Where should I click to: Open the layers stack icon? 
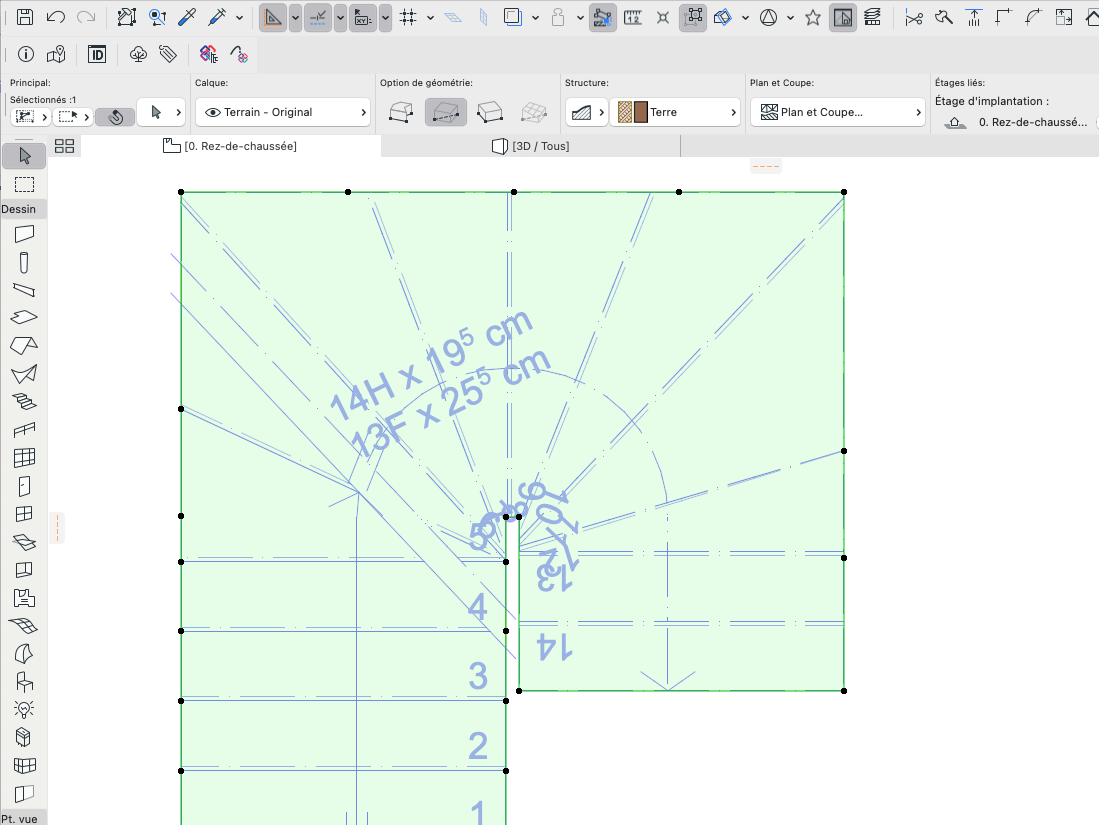click(x=873, y=18)
